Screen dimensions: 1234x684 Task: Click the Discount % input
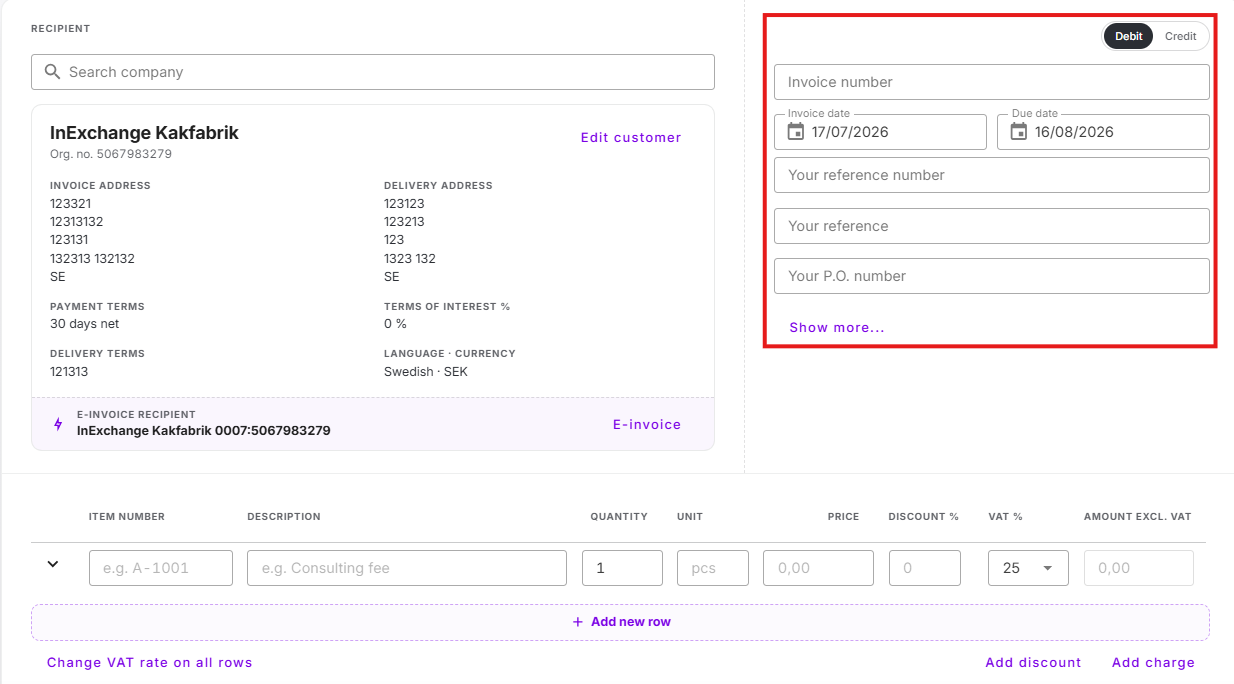(925, 568)
